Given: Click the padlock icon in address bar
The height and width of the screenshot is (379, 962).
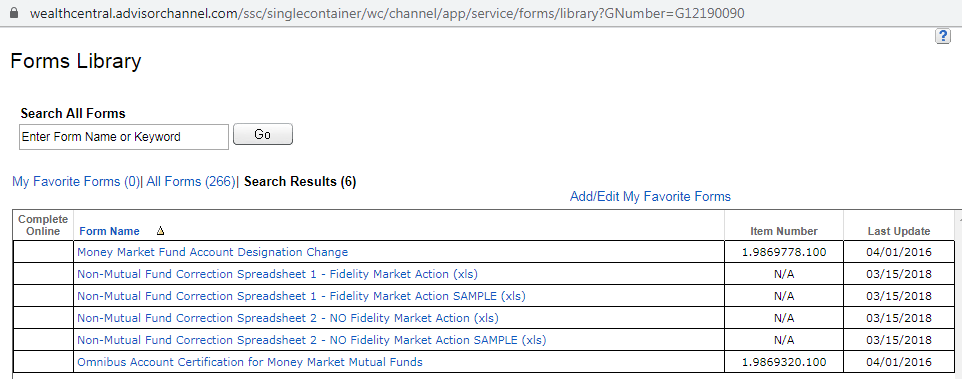Looking at the screenshot, I should point(14,12).
